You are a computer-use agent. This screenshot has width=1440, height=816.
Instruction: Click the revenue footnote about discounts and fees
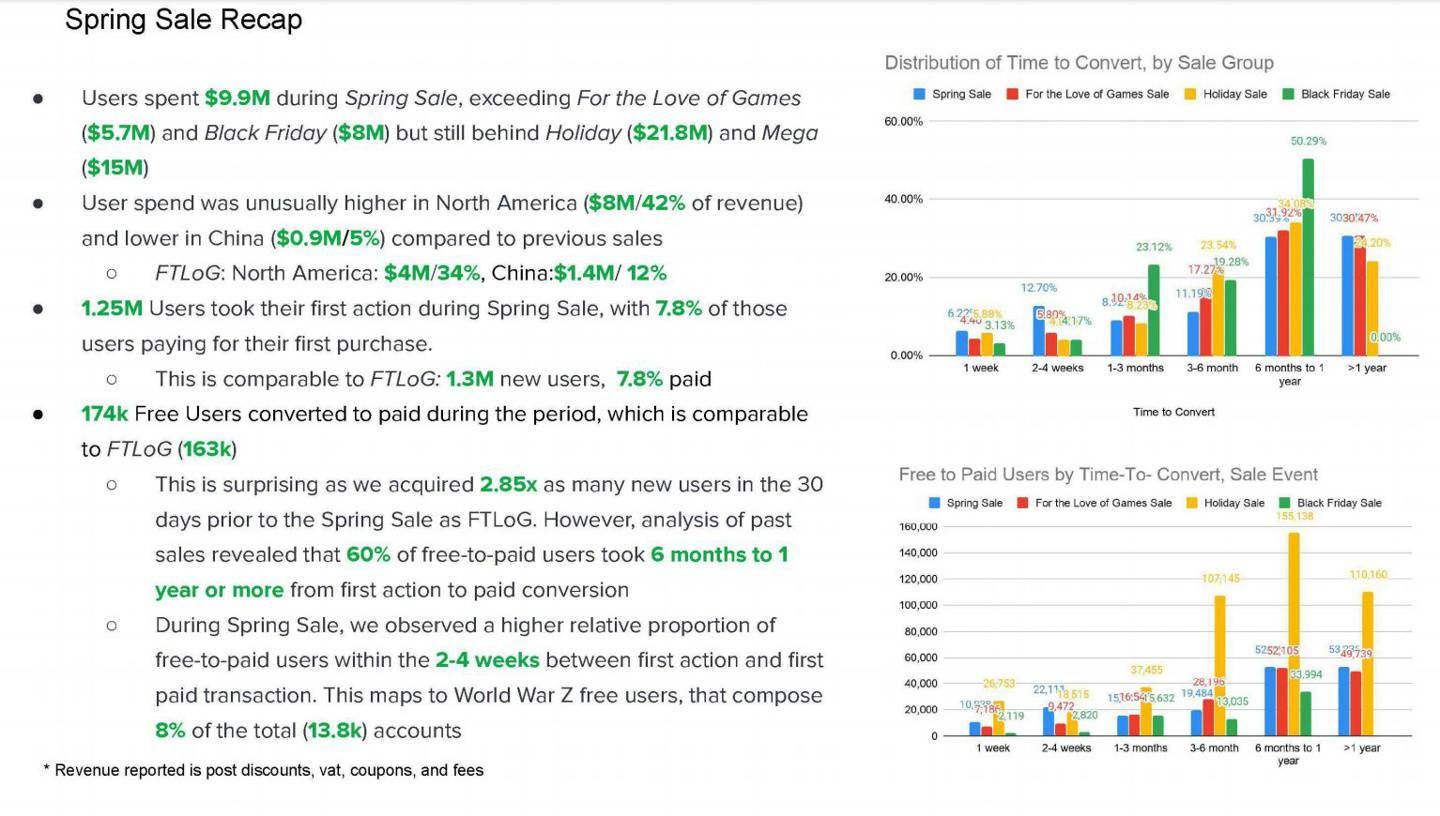pos(264,770)
